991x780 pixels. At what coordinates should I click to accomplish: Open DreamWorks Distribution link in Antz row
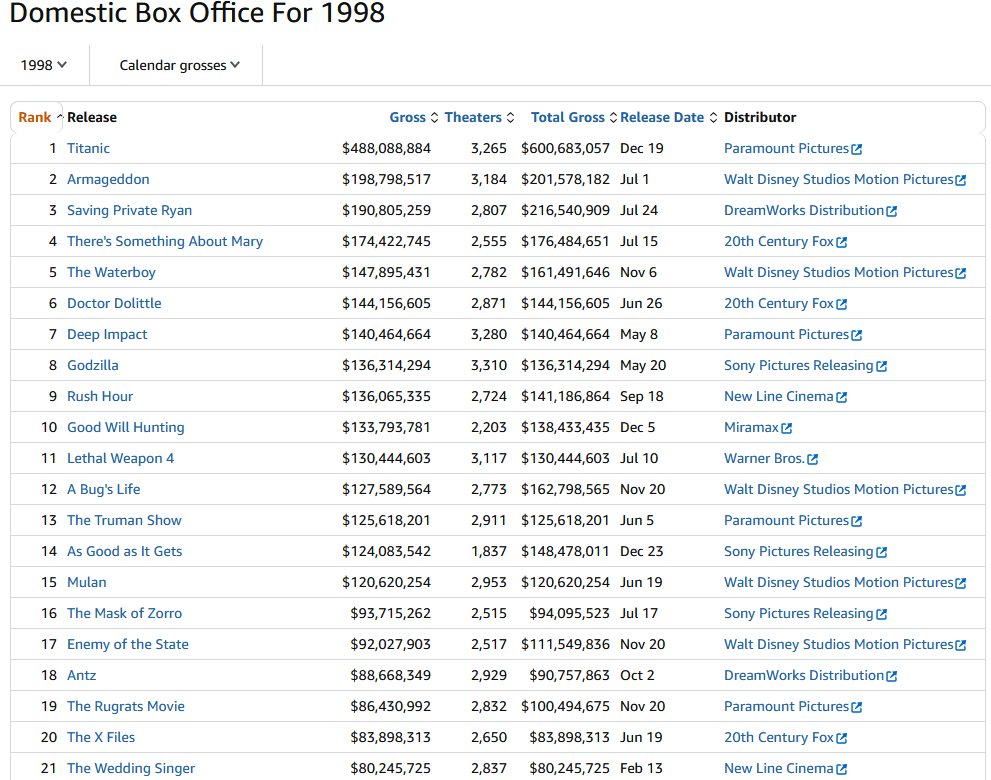(x=804, y=674)
